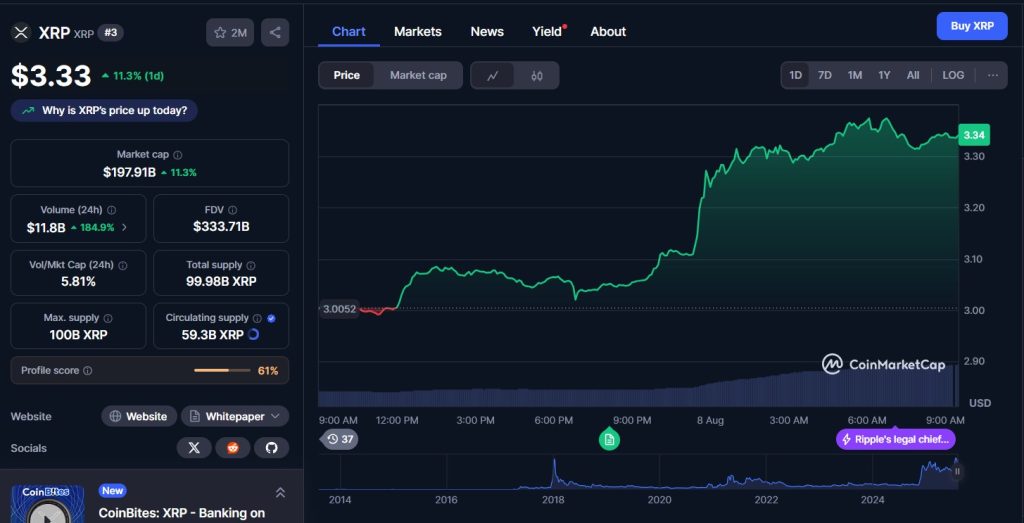
Task: Add XRP to watchlist via star button
Action: coord(230,33)
